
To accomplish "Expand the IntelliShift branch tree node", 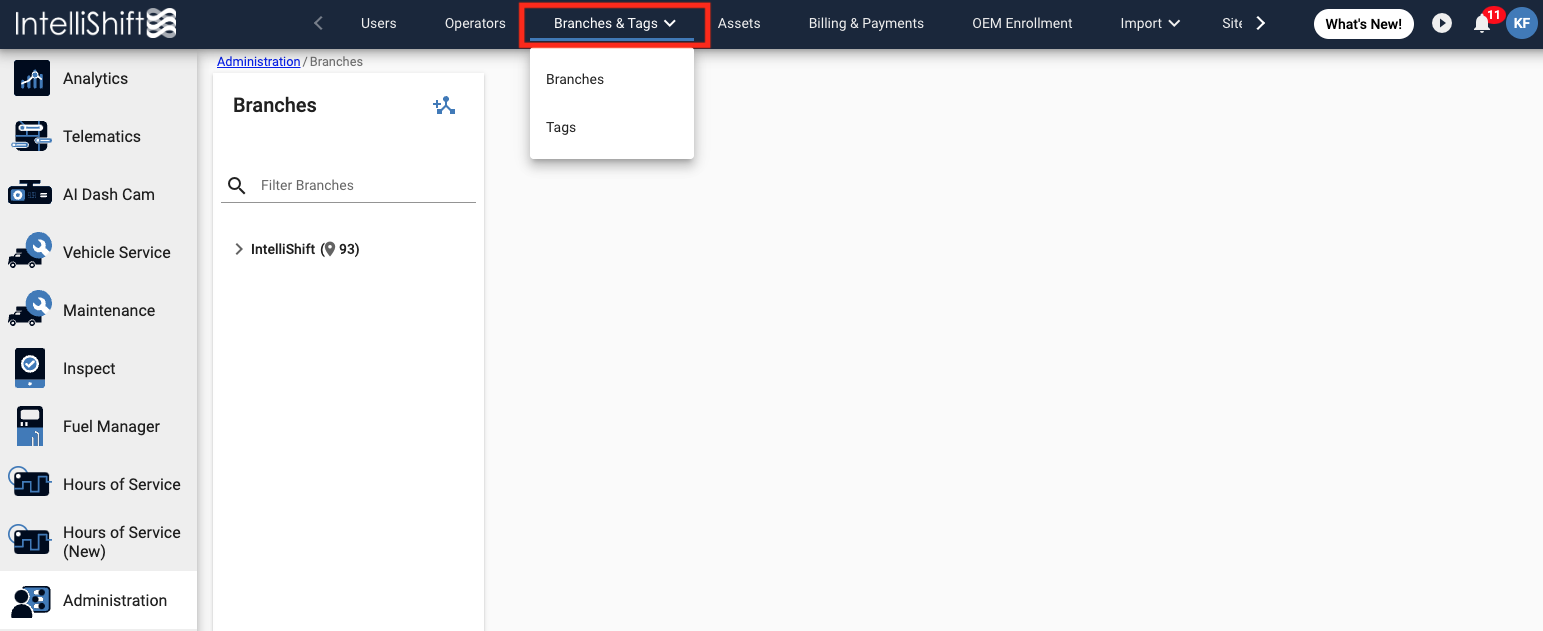I will click(239, 249).
